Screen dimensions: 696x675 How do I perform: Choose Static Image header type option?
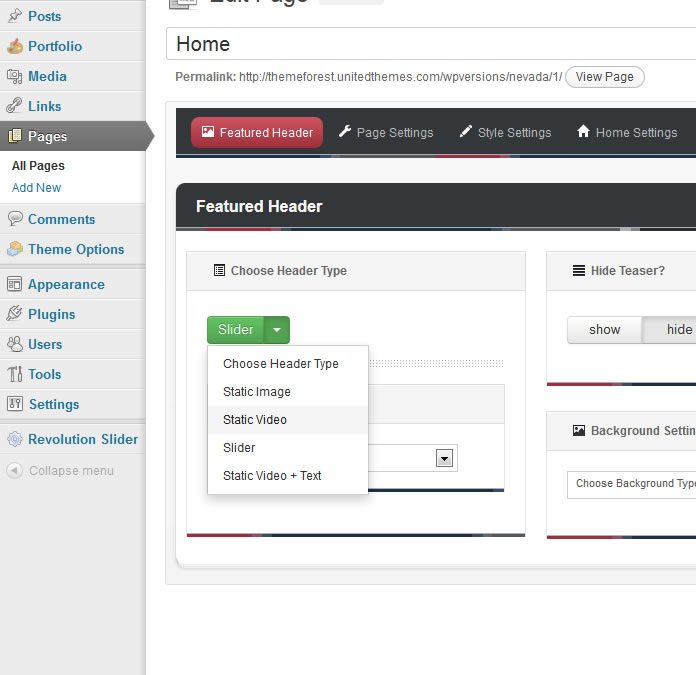[257, 392]
